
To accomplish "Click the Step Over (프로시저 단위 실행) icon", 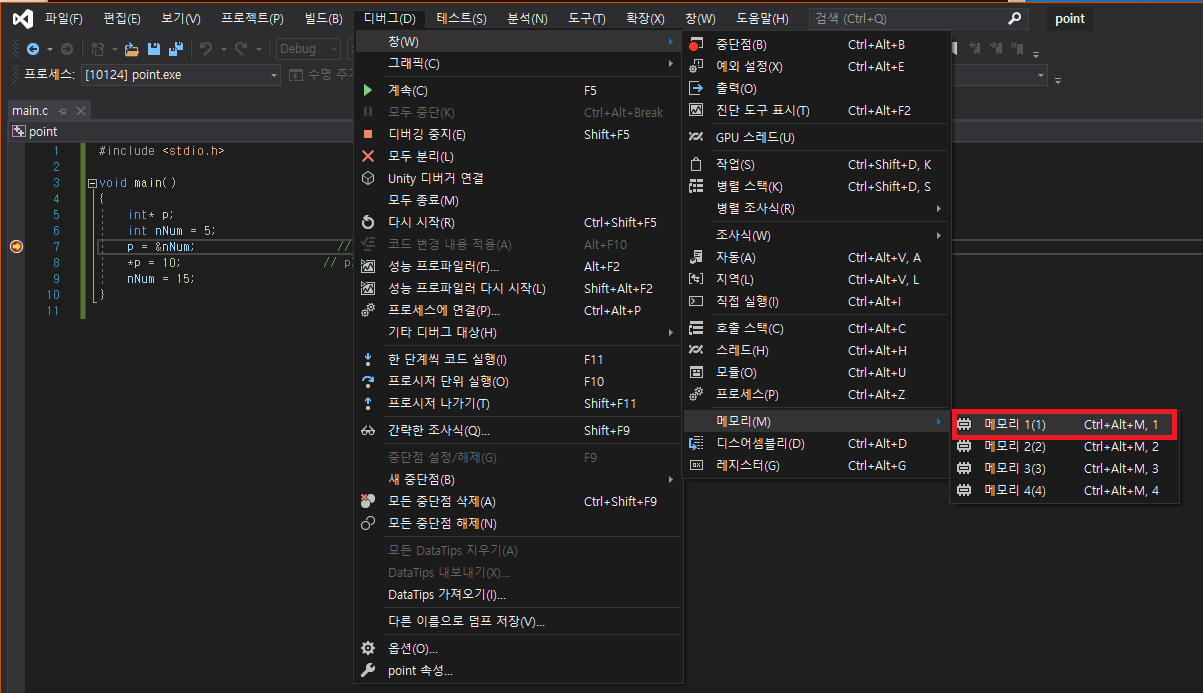I will [368, 381].
